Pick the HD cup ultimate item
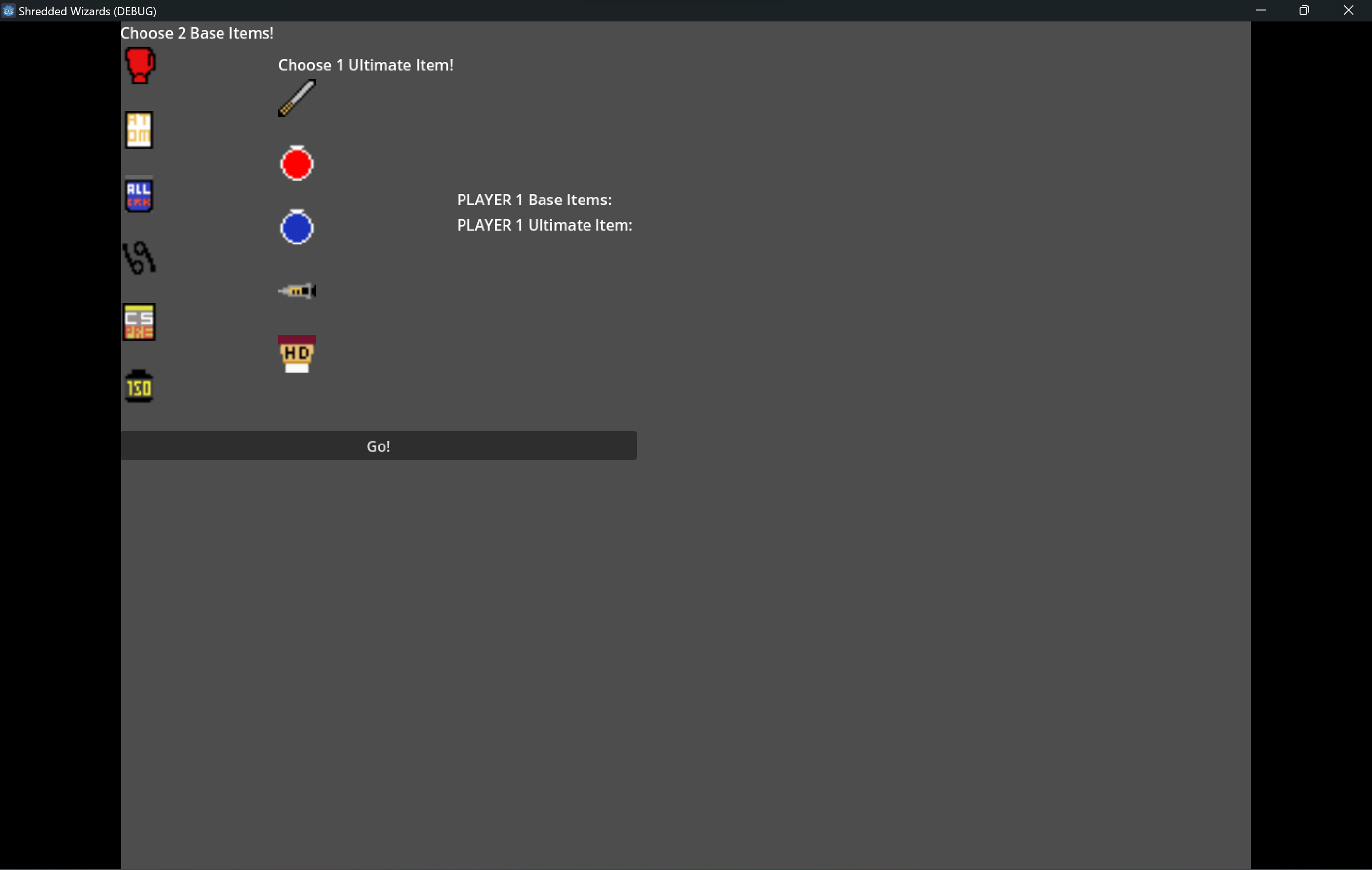 coord(297,354)
